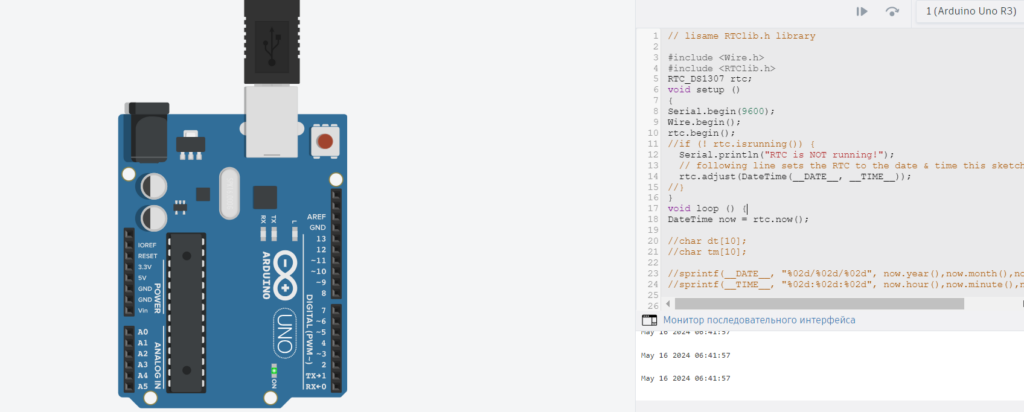1024x412 pixels.
Task: Click the '#include <RTClib.h>' code line
Action: (721, 68)
